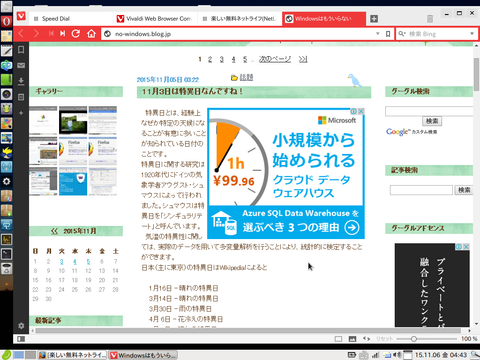Open the Mail panel
This screenshot has width=480, height=360.
click(21, 65)
